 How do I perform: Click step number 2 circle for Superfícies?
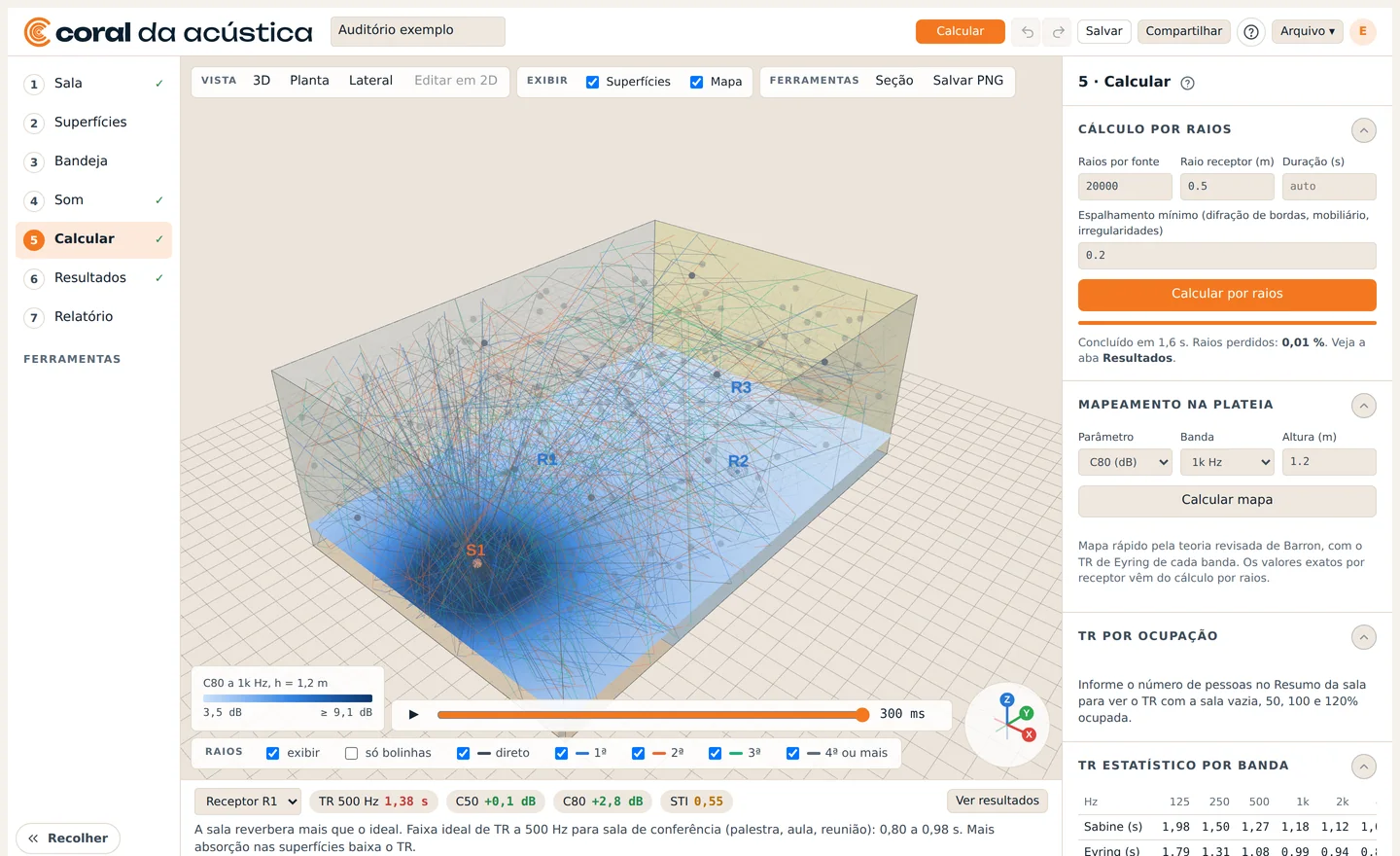tap(34, 124)
